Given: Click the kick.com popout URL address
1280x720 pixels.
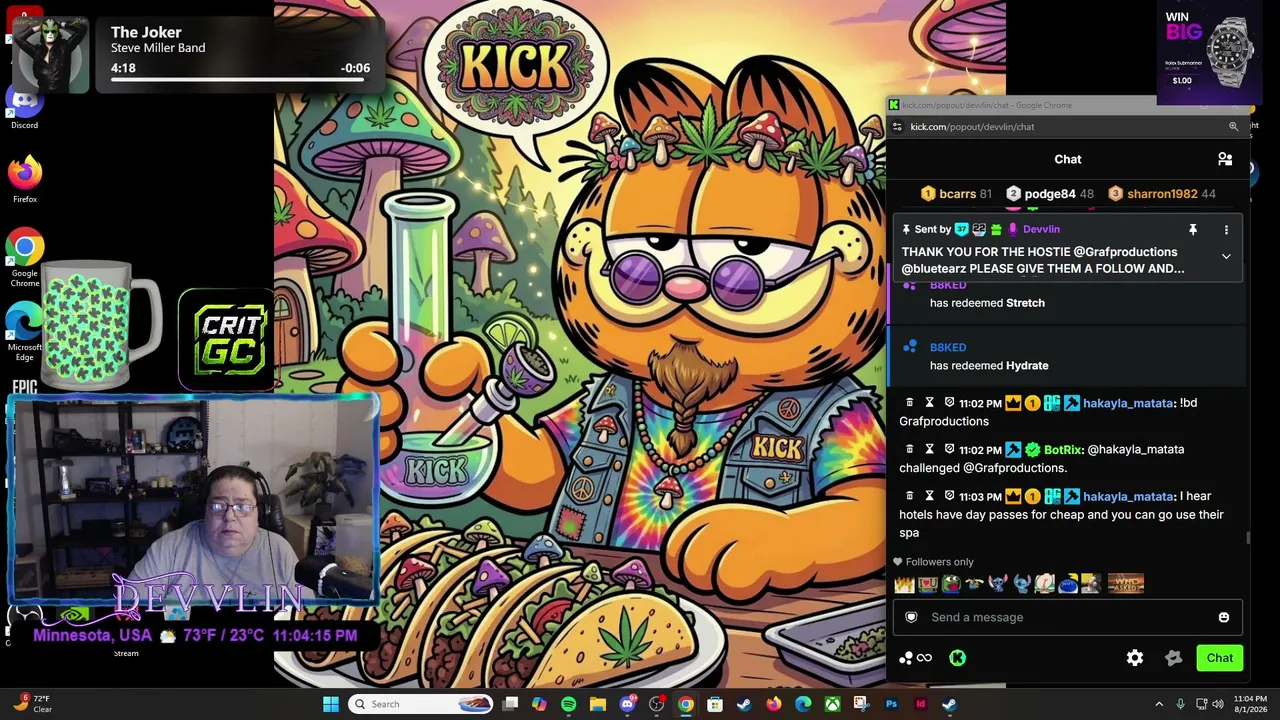Looking at the screenshot, I should (x=972, y=127).
